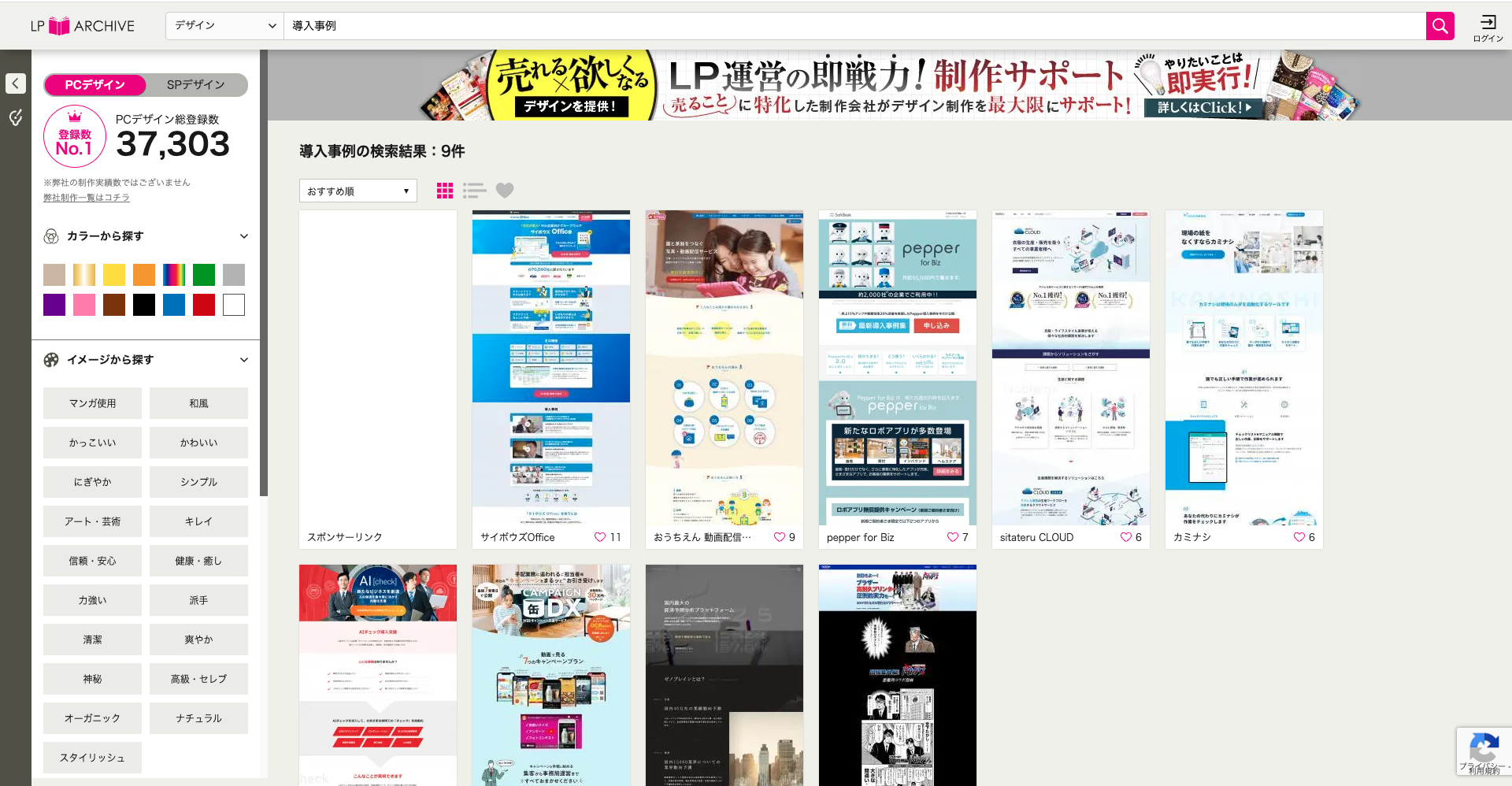Image resolution: width=1512 pixels, height=786 pixels.
Task: Switch to grid view icon
Action: click(445, 191)
